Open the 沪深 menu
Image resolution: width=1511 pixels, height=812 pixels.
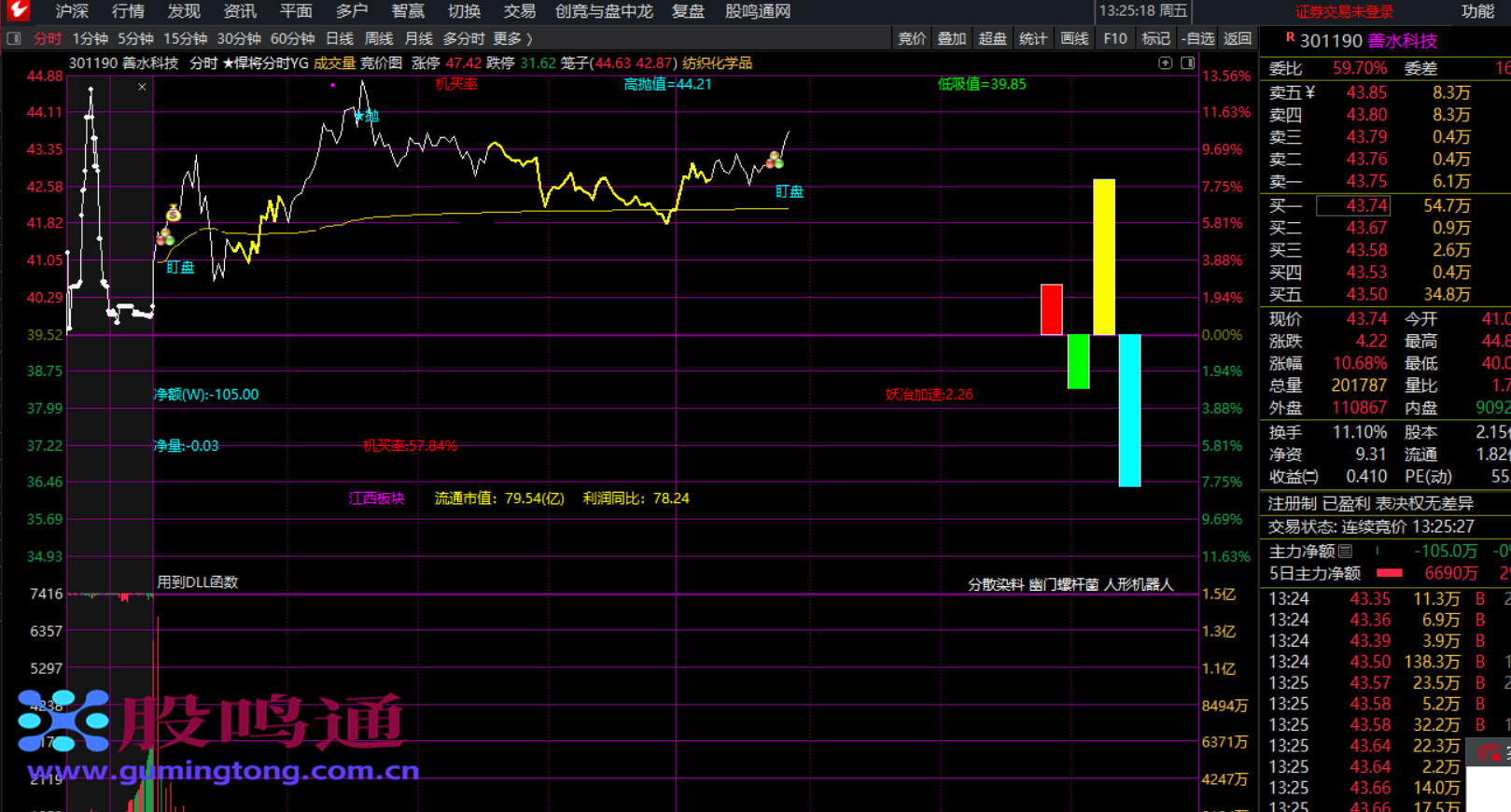click(72, 11)
